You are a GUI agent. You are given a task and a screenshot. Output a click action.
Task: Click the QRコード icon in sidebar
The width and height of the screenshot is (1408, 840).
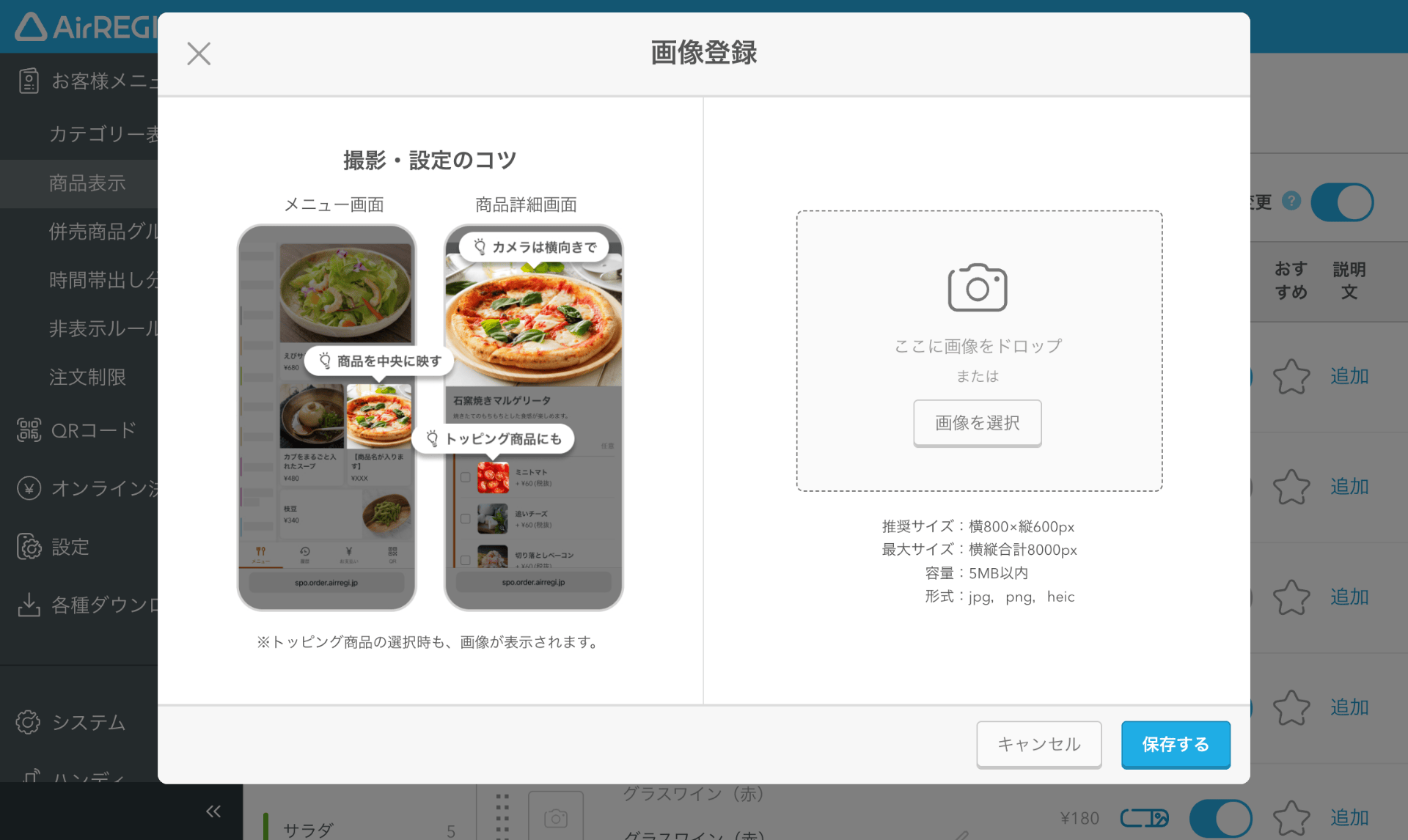click(x=29, y=430)
